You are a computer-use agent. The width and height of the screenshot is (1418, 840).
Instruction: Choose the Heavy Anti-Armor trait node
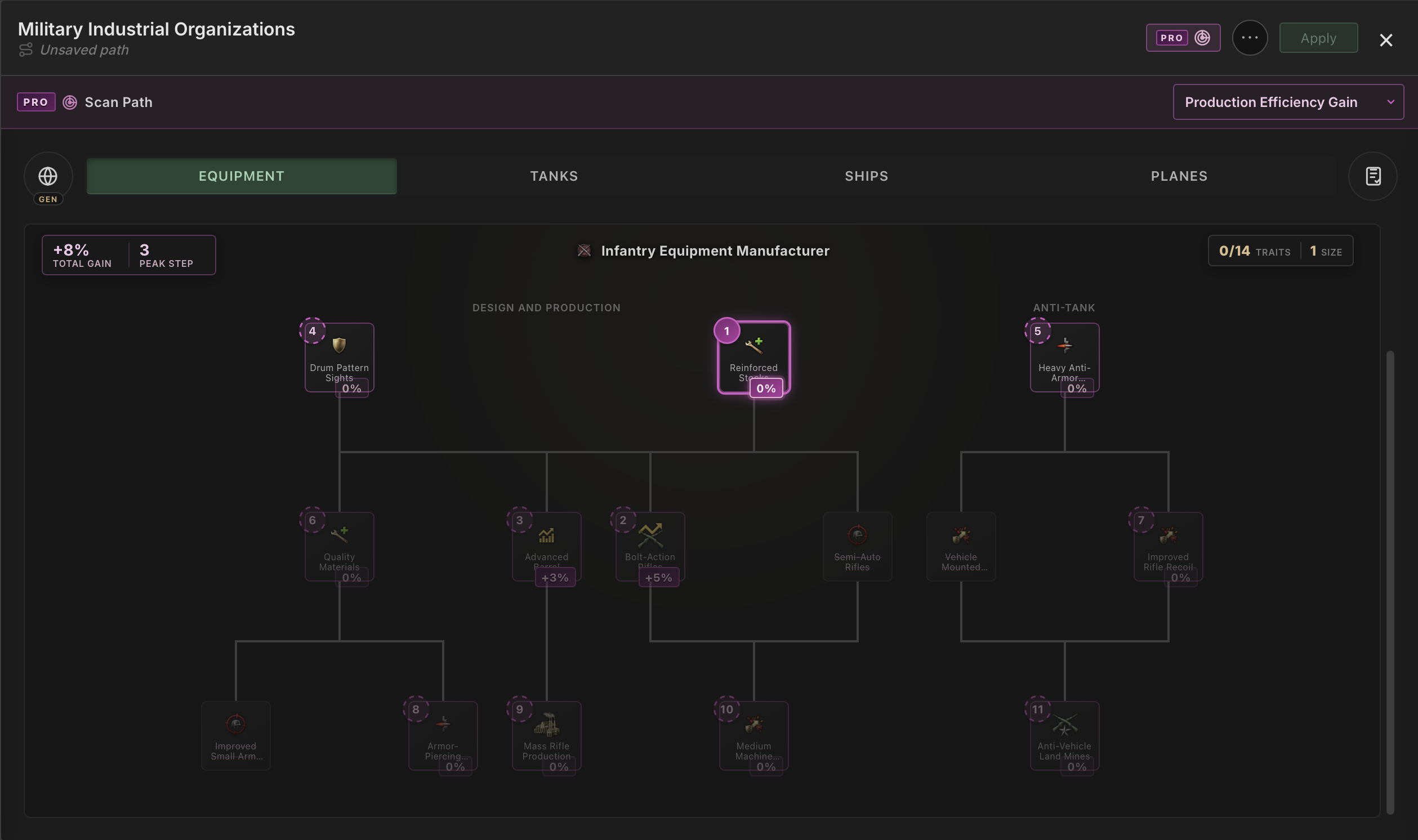(1064, 357)
